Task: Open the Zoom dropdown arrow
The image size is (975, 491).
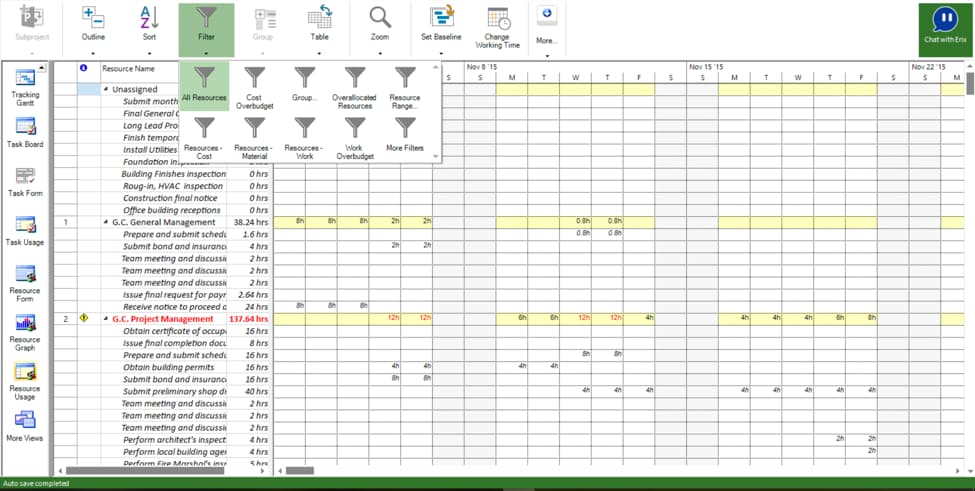Action: (x=380, y=53)
